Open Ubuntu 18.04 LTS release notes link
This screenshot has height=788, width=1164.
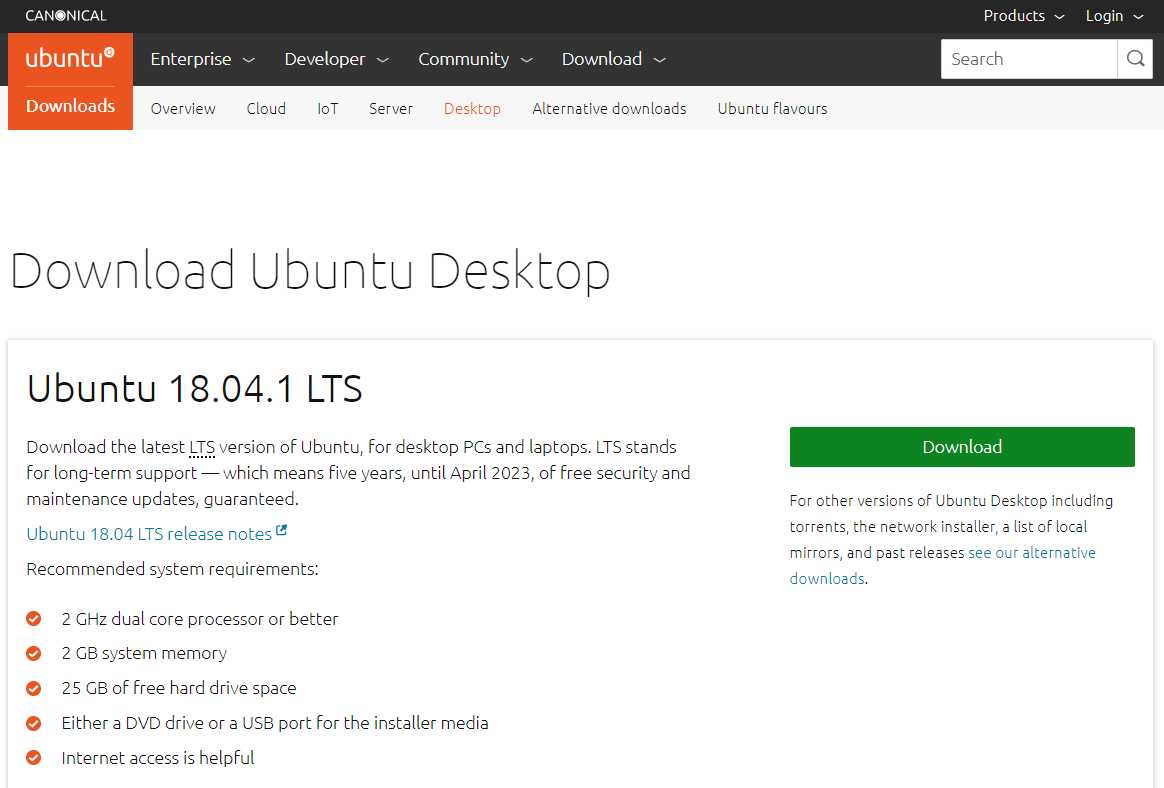coord(149,534)
